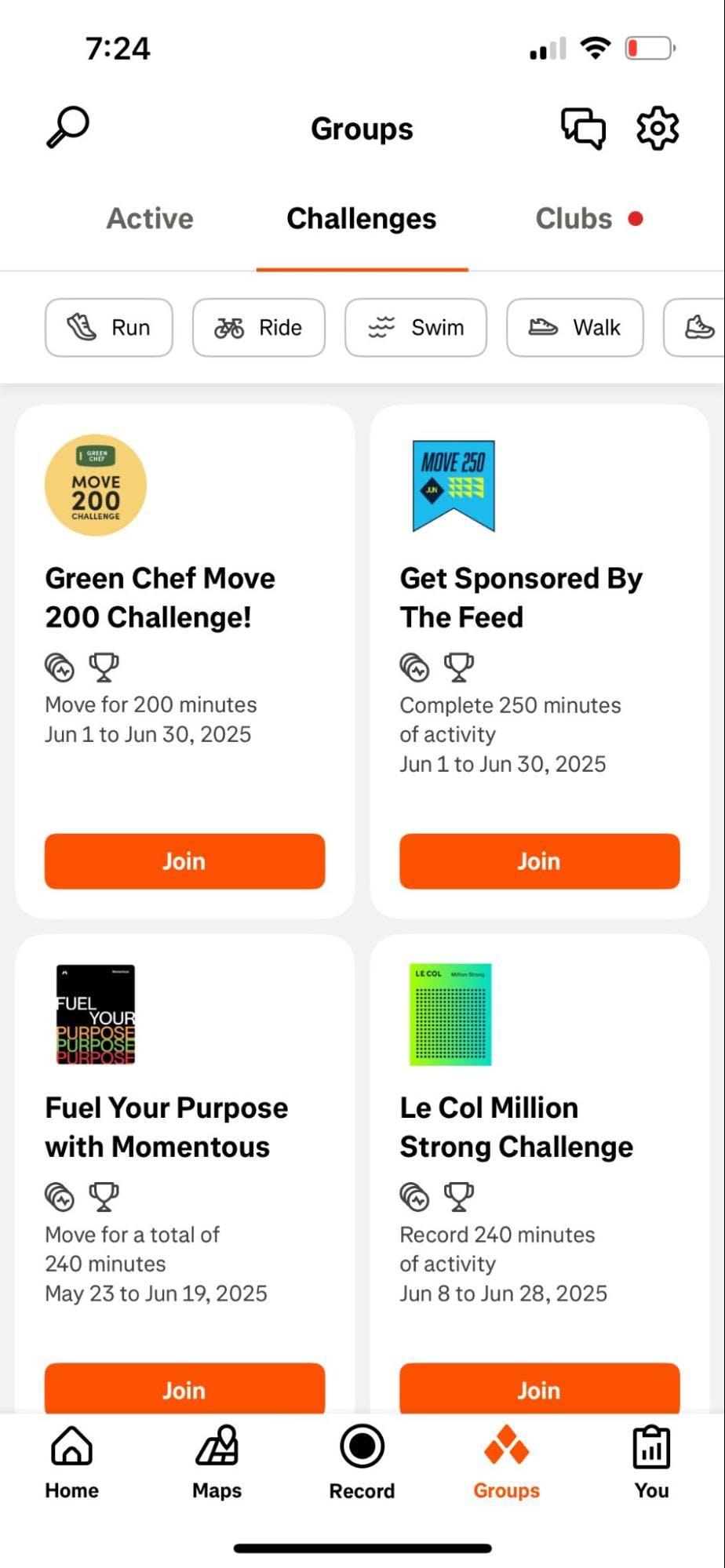Image resolution: width=725 pixels, height=1568 pixels.
Task: Select the Challenges tab
Action: [362, 219]
